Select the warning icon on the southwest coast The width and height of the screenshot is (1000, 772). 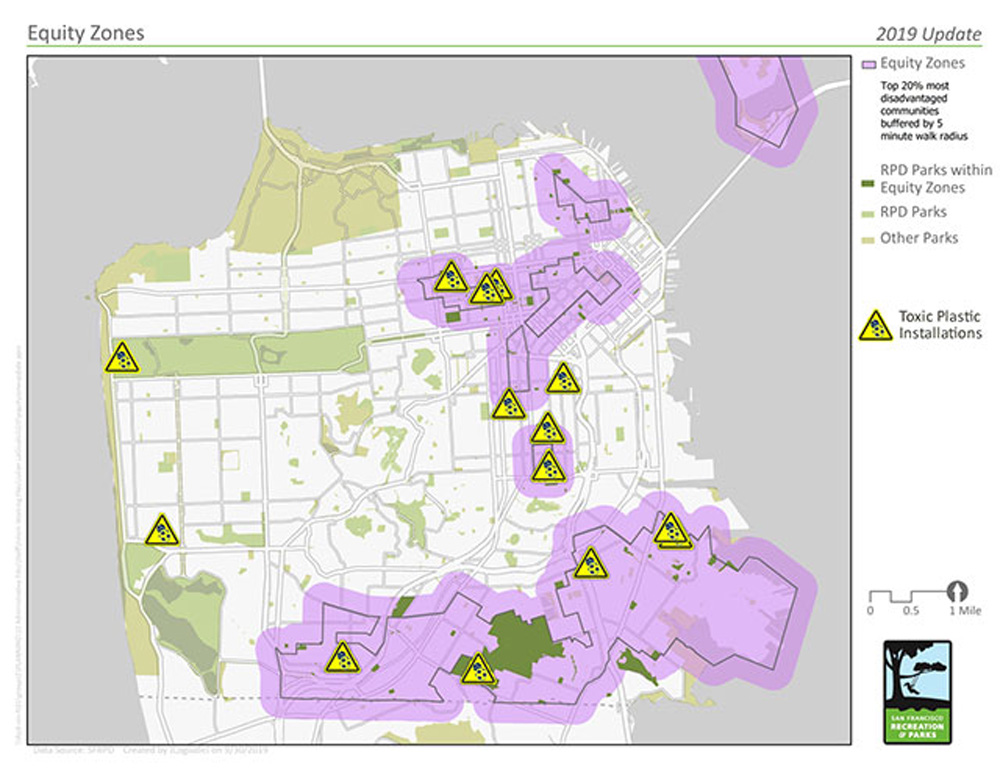pyautogui.click(x=161, y=530)
